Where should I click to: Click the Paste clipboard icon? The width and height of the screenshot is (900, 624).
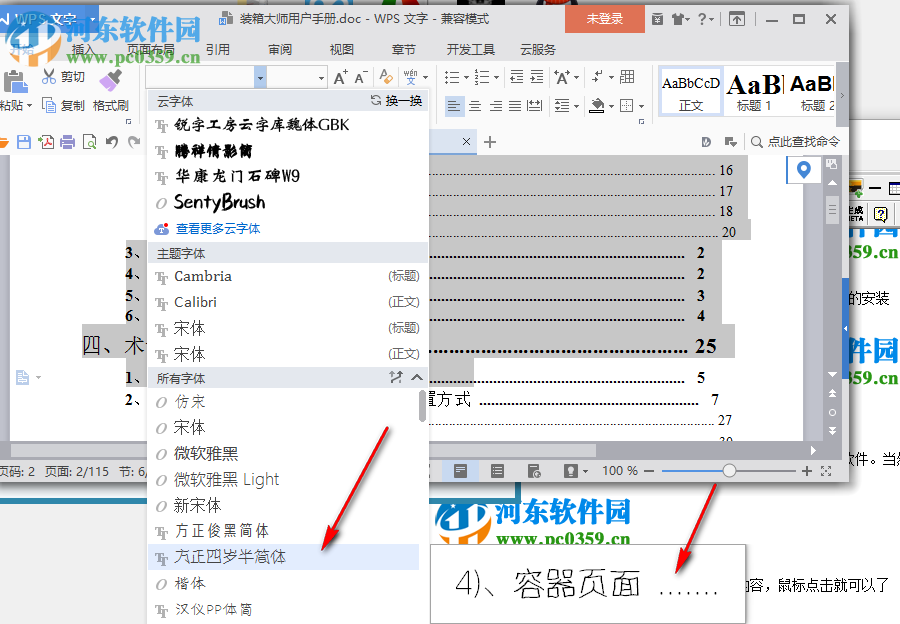(x=15, y=82)
